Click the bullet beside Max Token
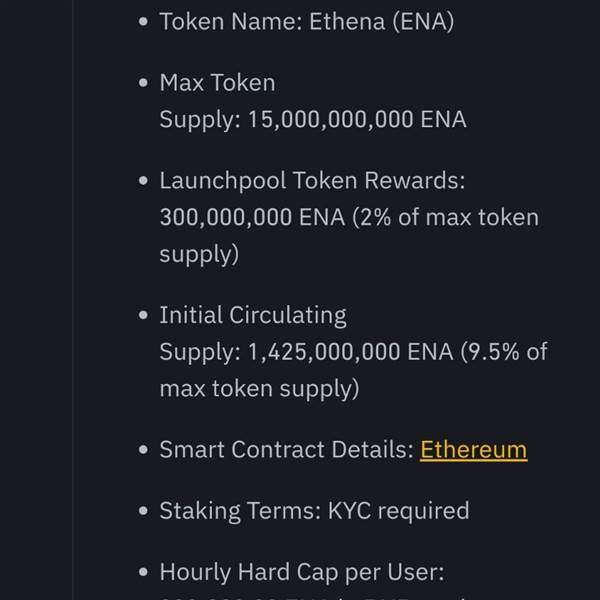This screenshot has height=600, width=600. (x=143, y=83)
